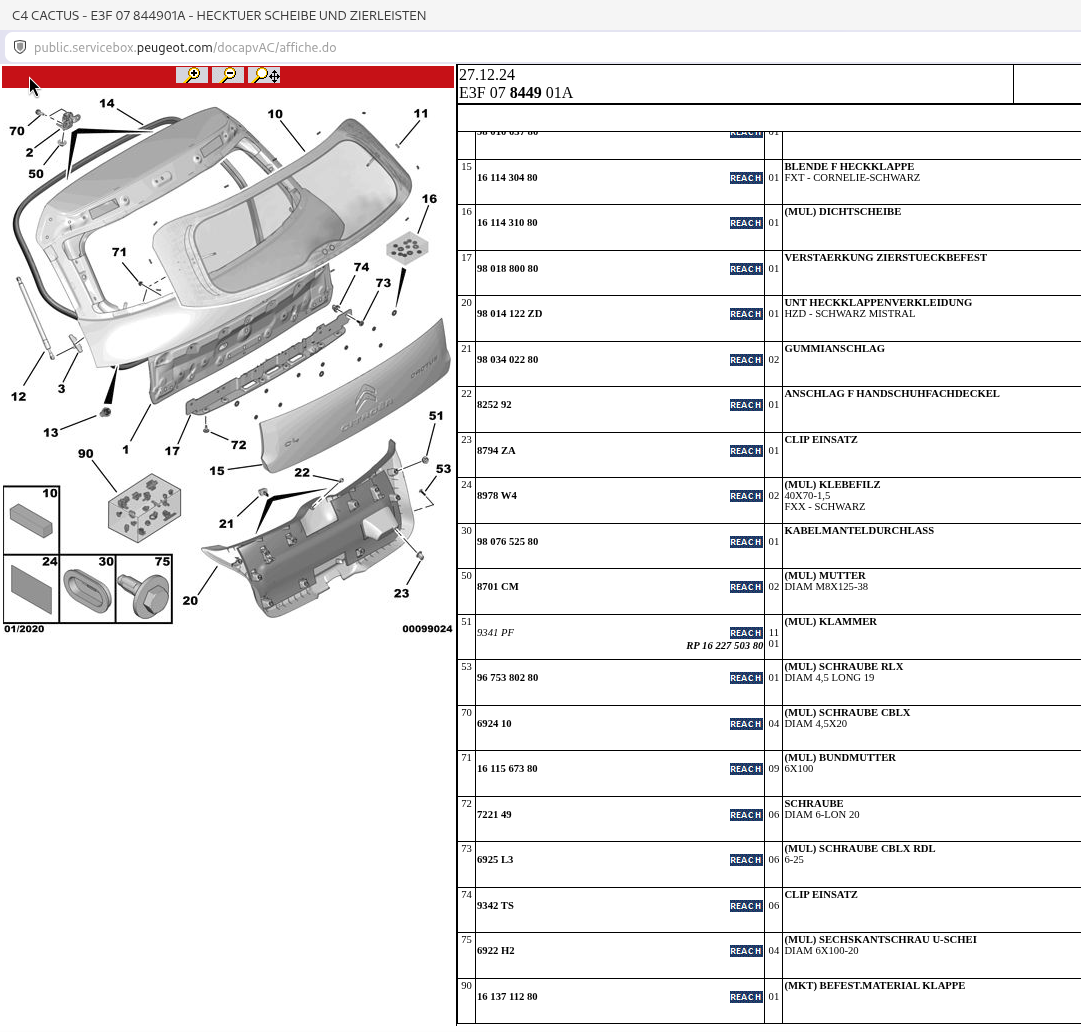
Task: Click the zoom out magnifier icon
Action: pos(228,75)
